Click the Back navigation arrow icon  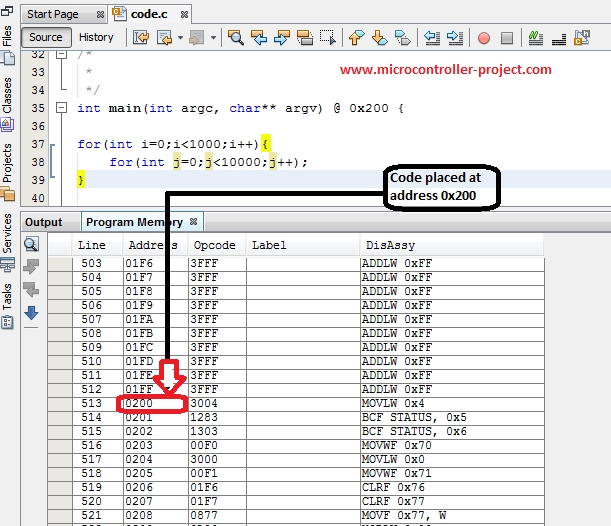tap(164, 38)
